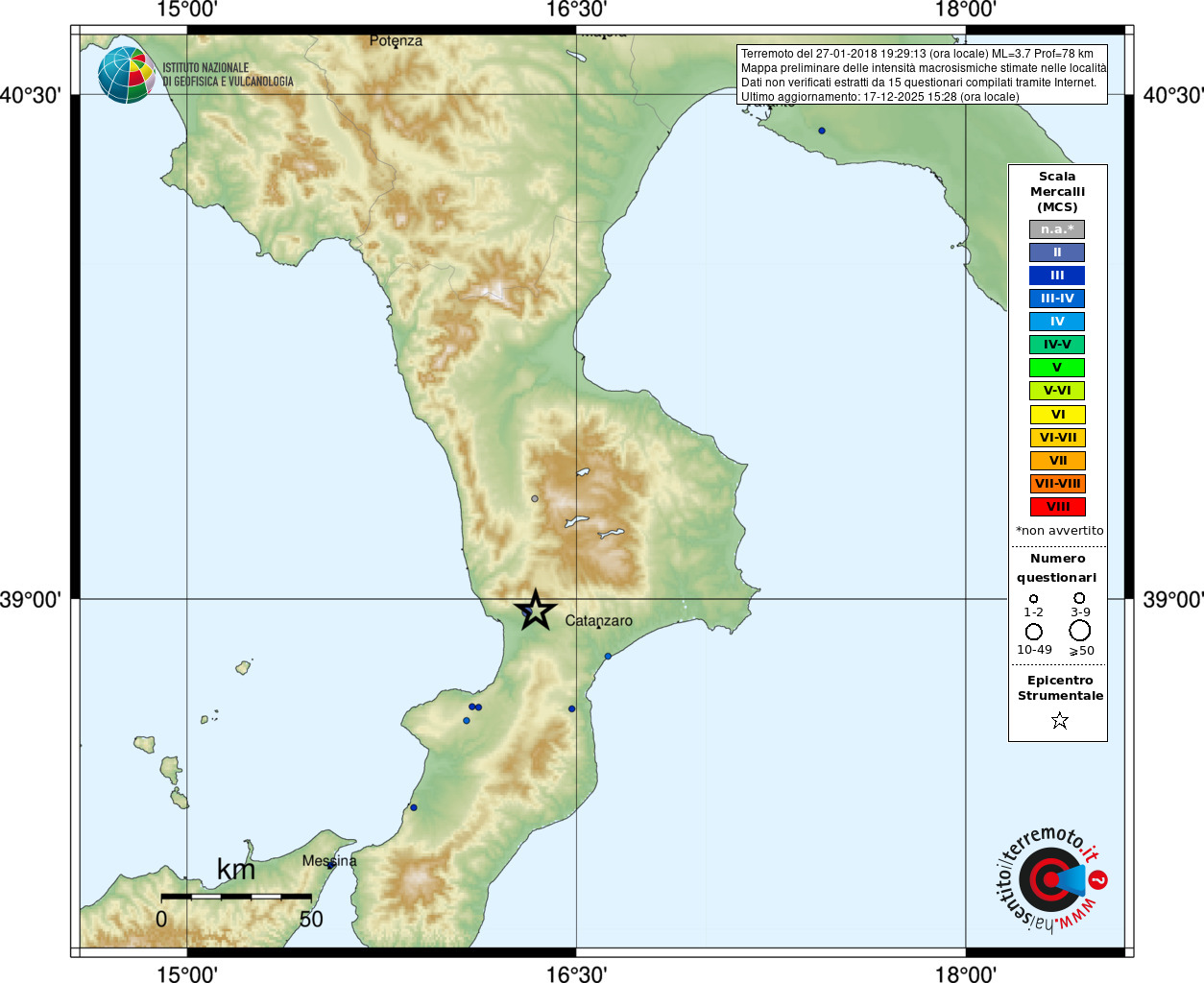Screen dimensions: 1204x983
Task: Click the red VIII legend swatch
Action: [x=1057, y=507]
